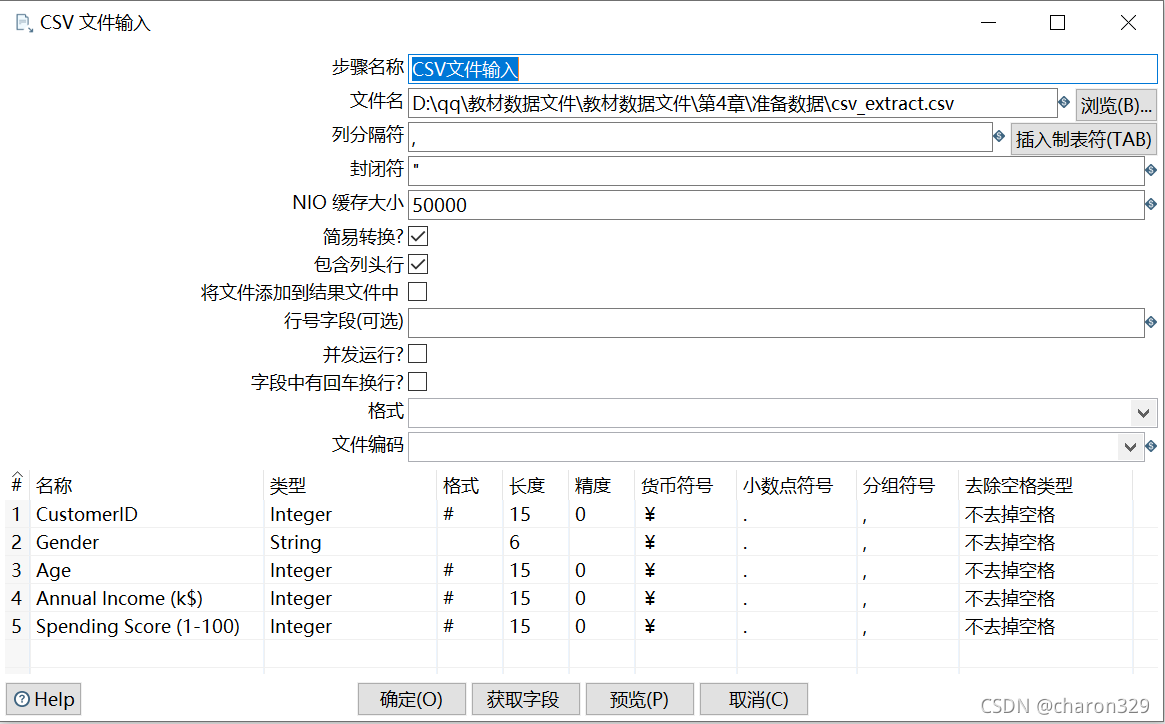1165x724 pixels.
Task: Click the variable icon beside the filename field
Action: pyautogui.click(x=1064, y=103)
